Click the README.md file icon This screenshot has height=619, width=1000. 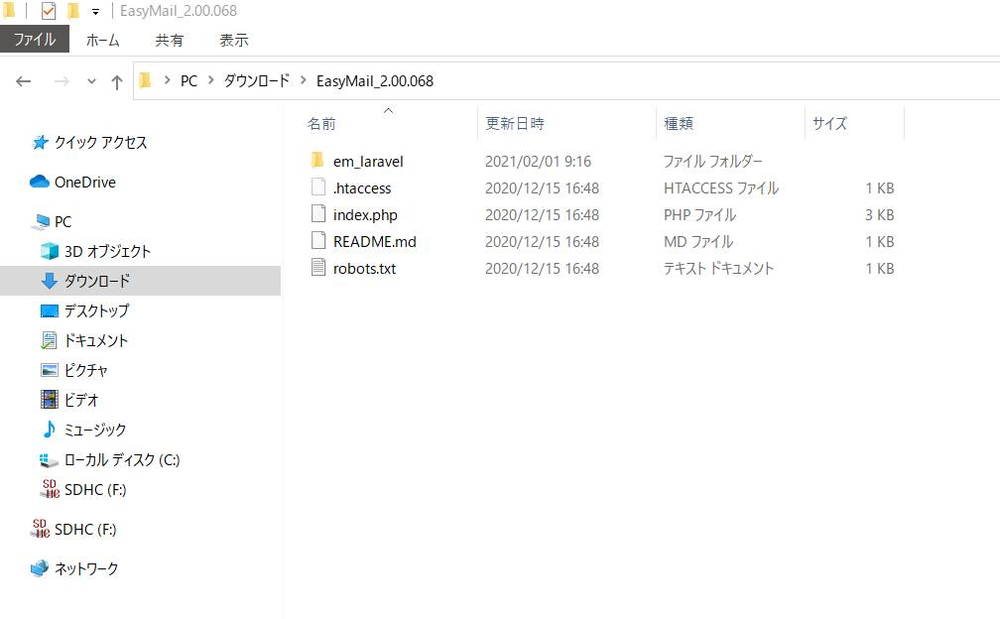[318, 242]
